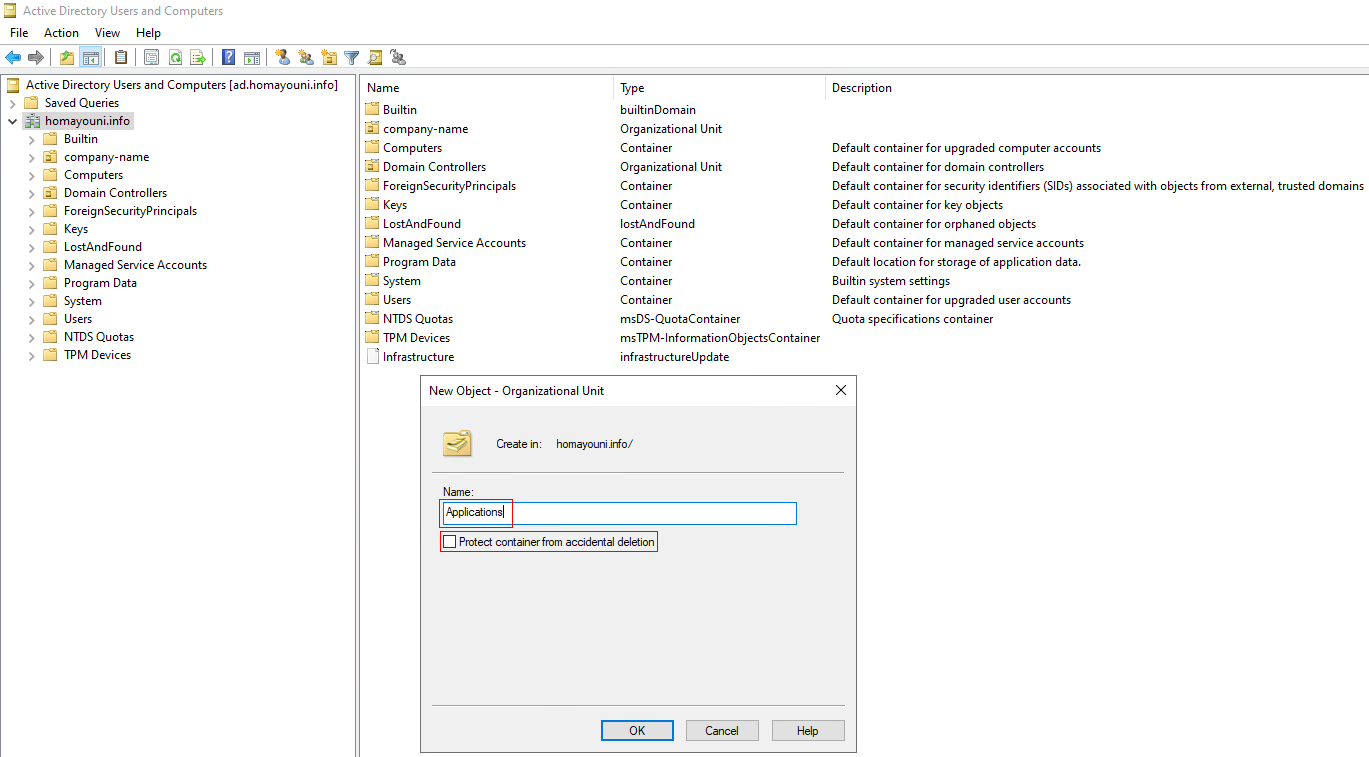Select NTDS Quotas row in list pane

(864, 319)
